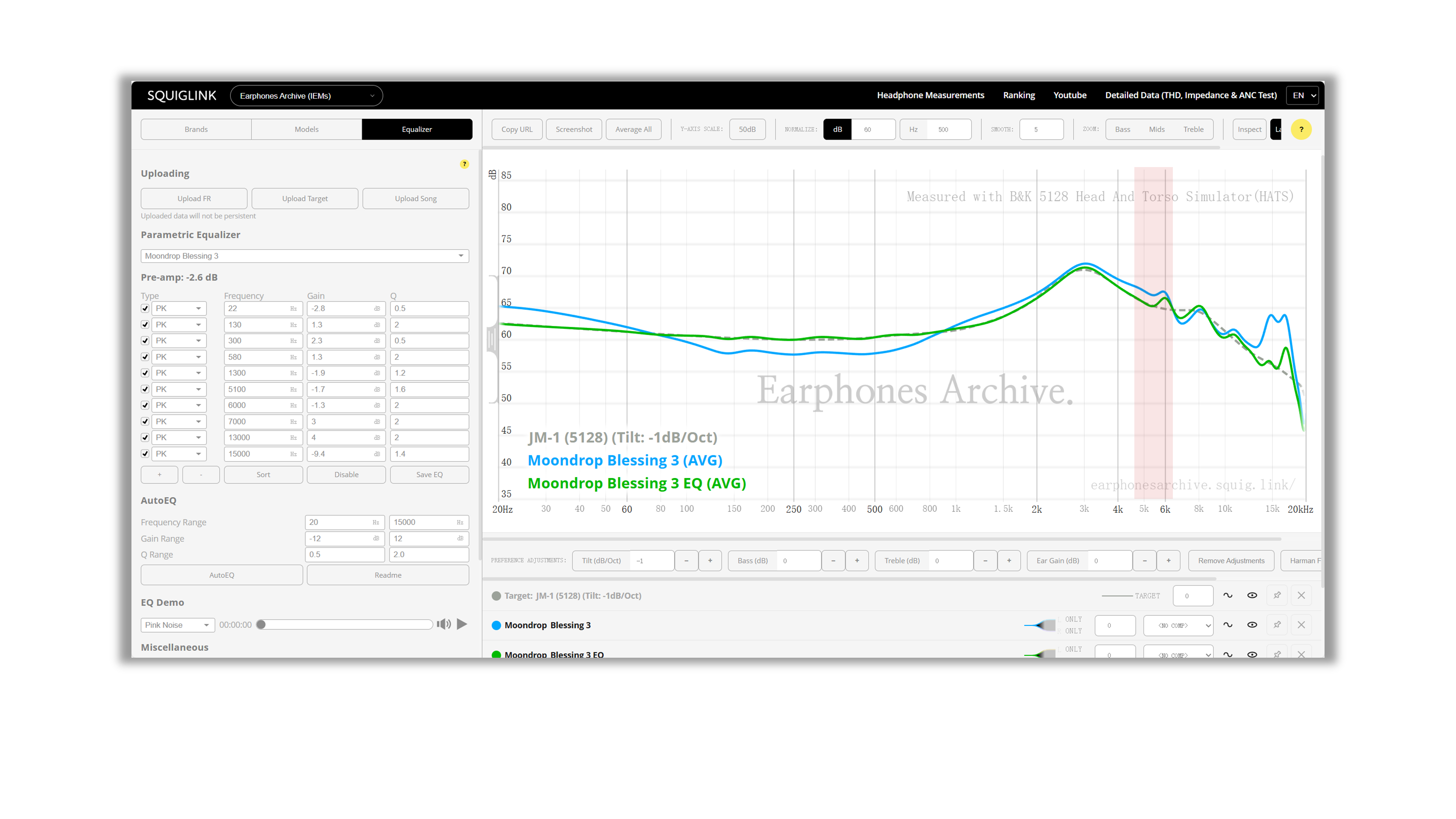Image resolution: width=1456 pixels, height=819 pixels.
Task: Remove the Moondrop Blessing 3 curve with its X icon
Action: pyautogui.click(x=1301, y=624)
